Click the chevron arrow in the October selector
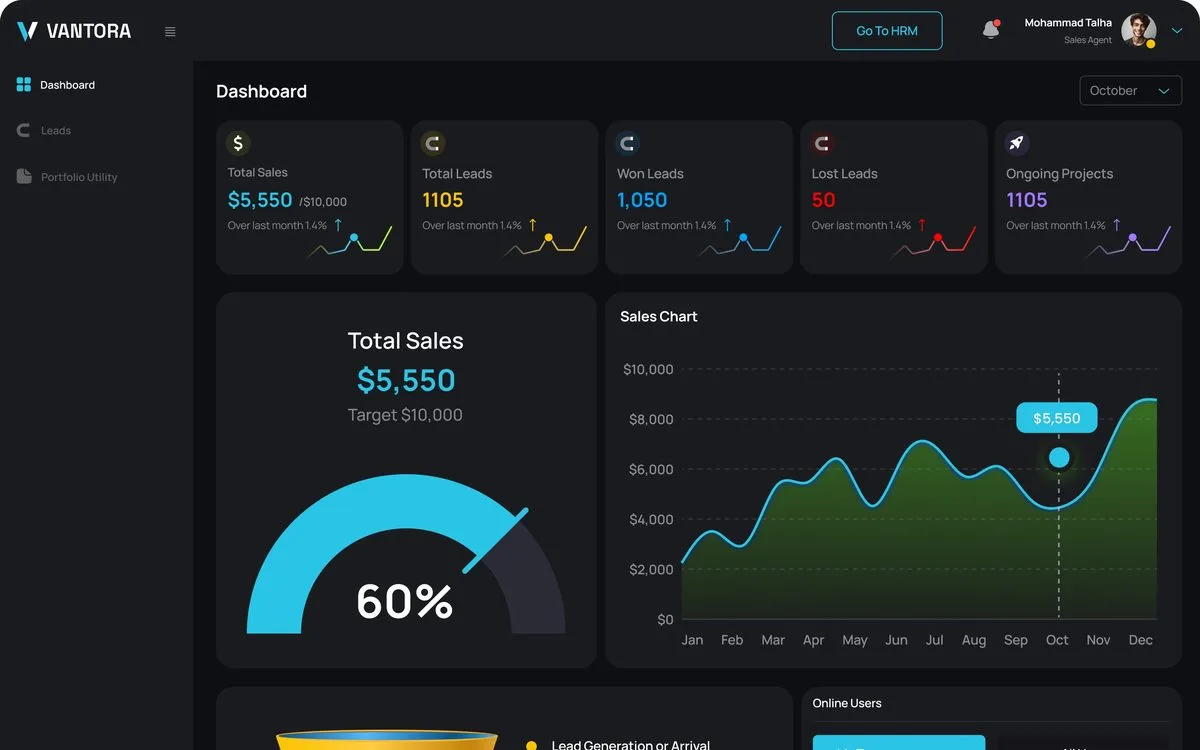Screen dimensions: 1200x750 point(1163,91)
